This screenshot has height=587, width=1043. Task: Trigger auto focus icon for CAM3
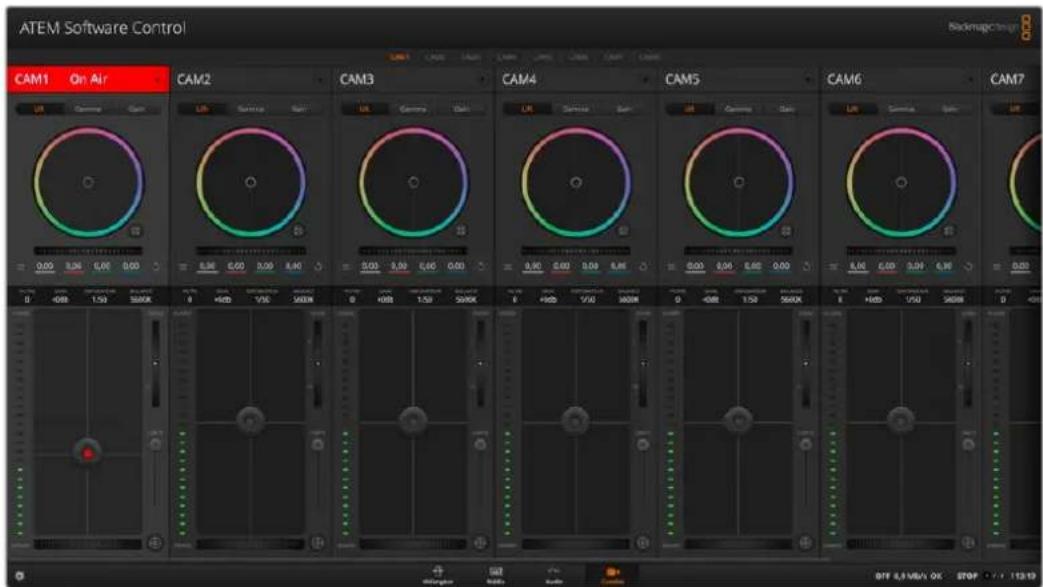point(480,542)
